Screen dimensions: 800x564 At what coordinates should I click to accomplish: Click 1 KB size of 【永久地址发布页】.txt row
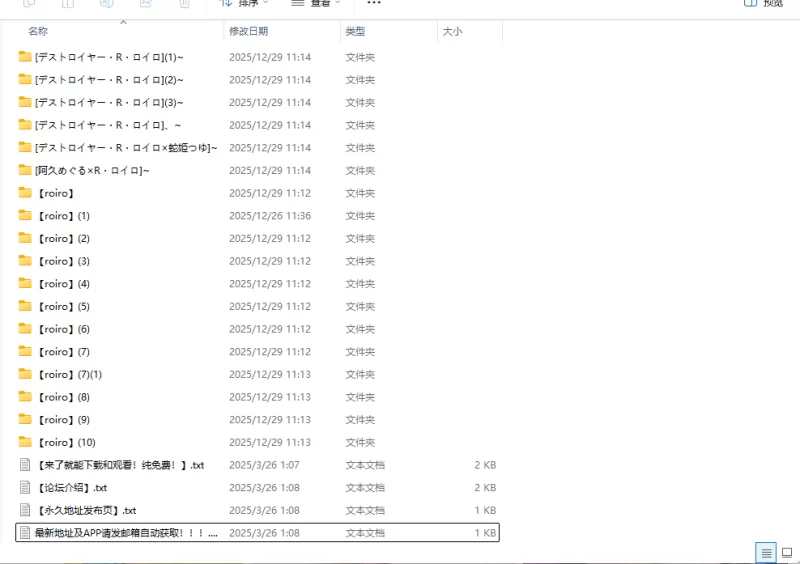(485, 510)
